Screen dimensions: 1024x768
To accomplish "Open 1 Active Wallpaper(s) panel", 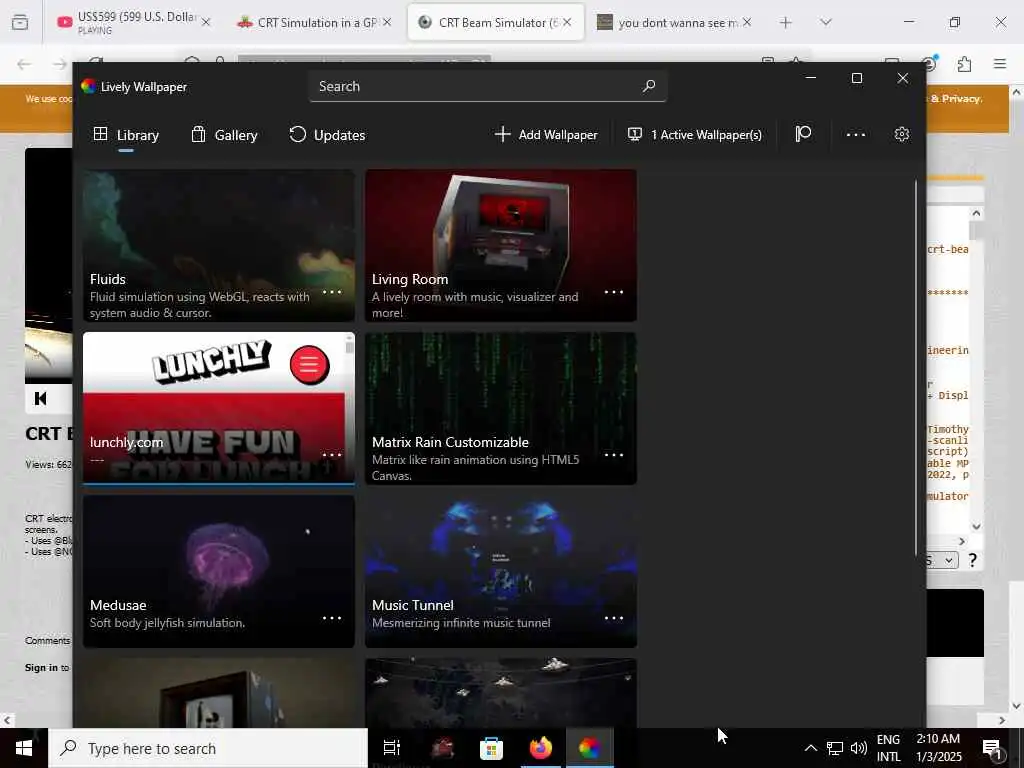I will click(695, 135).
